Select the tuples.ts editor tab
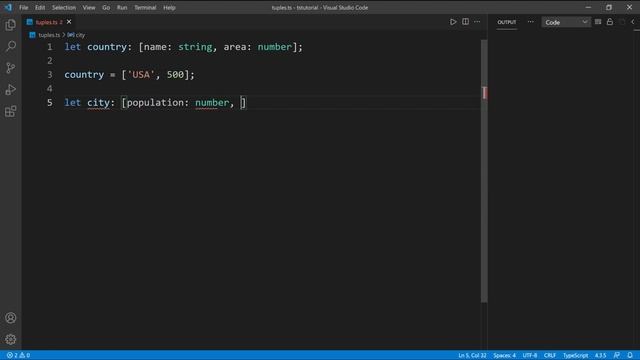This screenshot has height=360, width=640. (49, 22)
